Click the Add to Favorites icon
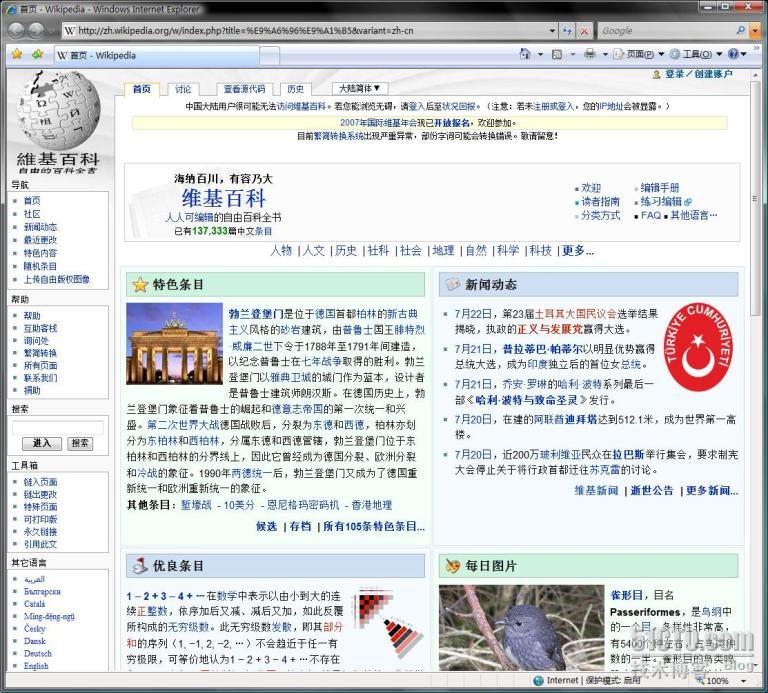The image size is (768, 693). [37, 54]
